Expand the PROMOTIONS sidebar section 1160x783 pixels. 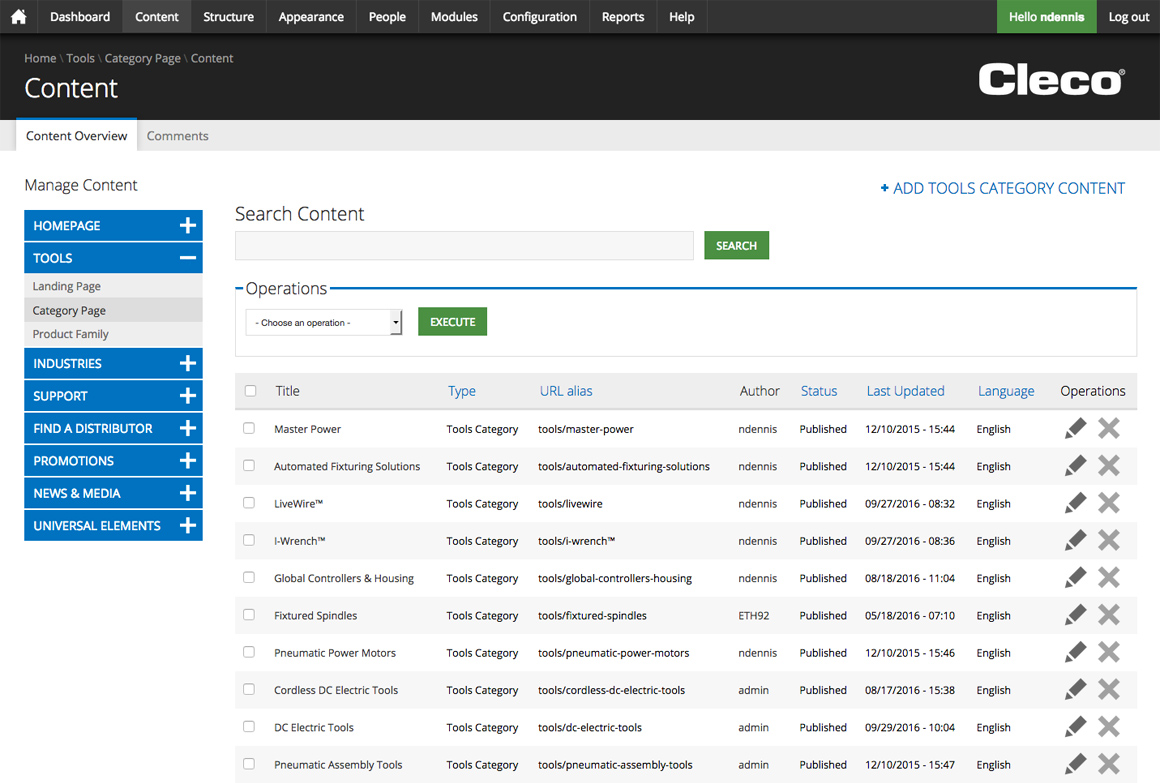pyautogui.click(x=113, y=461)
